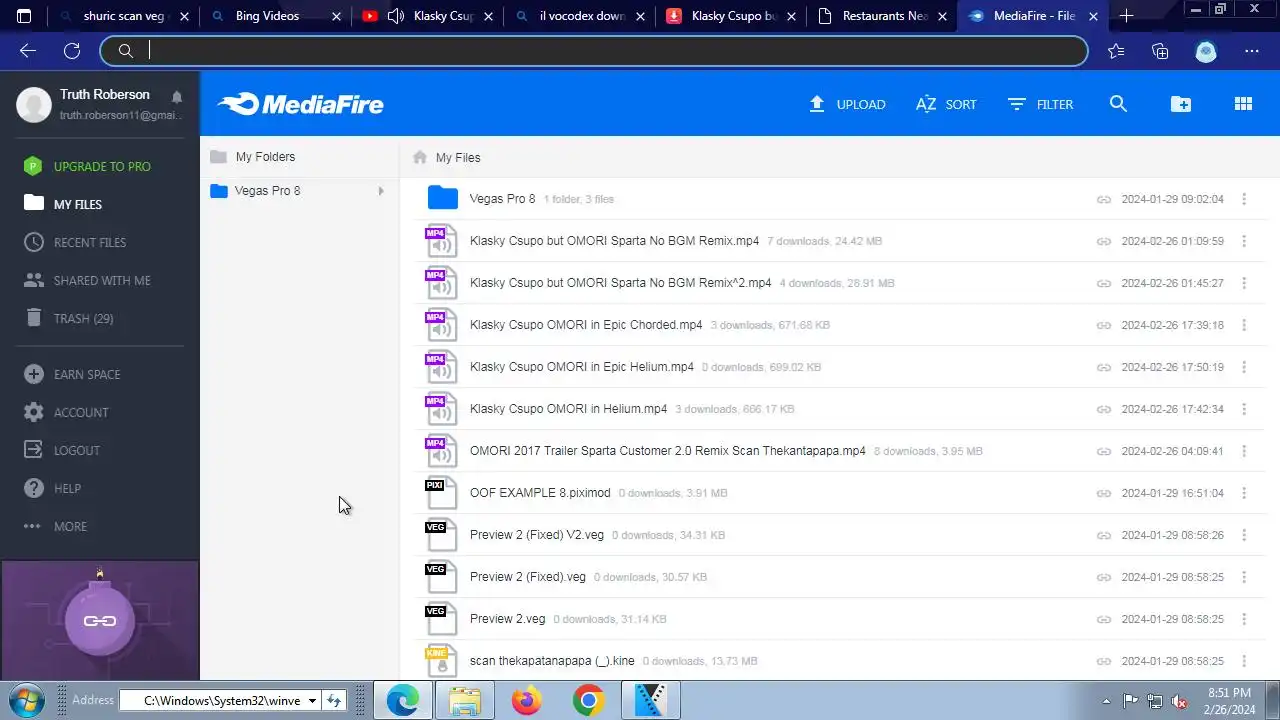Click the purple link promo banner

(100, 621)
